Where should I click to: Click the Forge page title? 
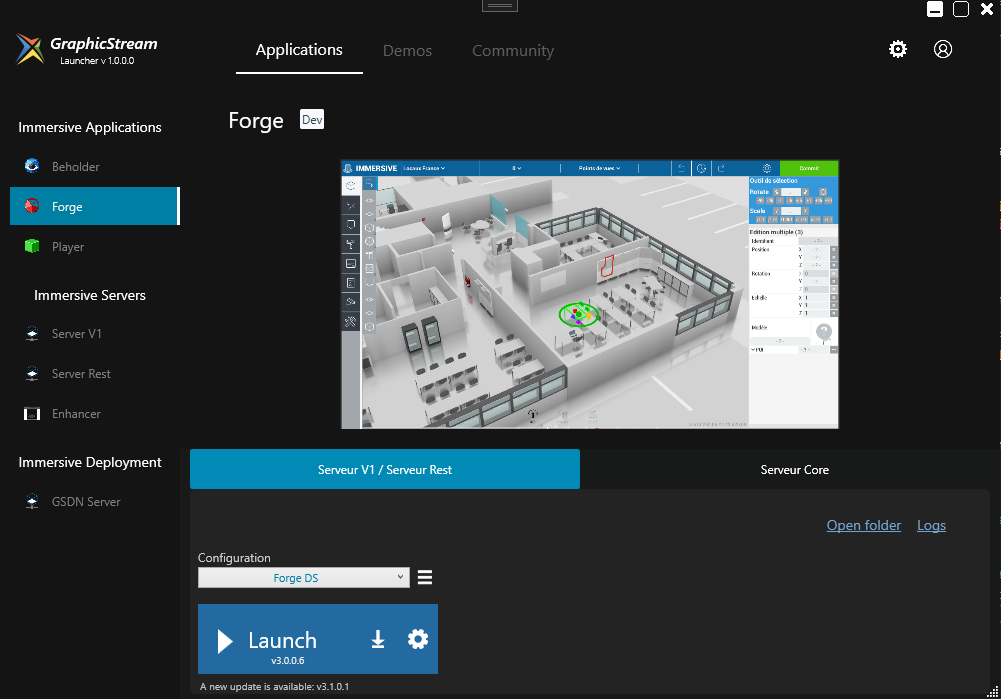(x=256, y=121)
